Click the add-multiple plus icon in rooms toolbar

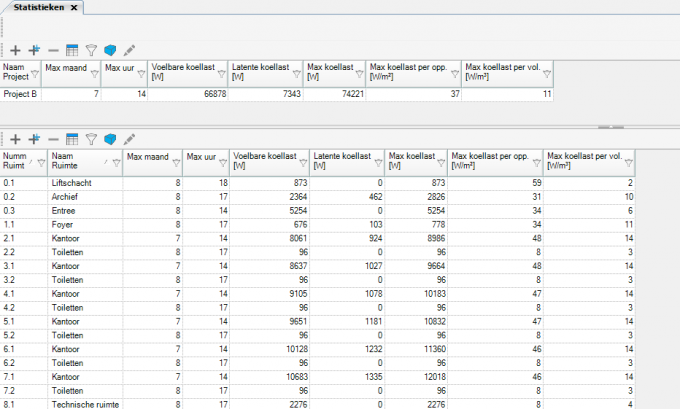click(x=34, y=139)
